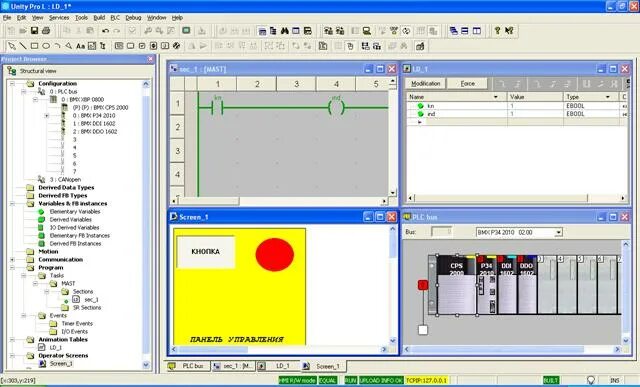
Task: Open the Debug menu
Action: [x=133, y=18]
